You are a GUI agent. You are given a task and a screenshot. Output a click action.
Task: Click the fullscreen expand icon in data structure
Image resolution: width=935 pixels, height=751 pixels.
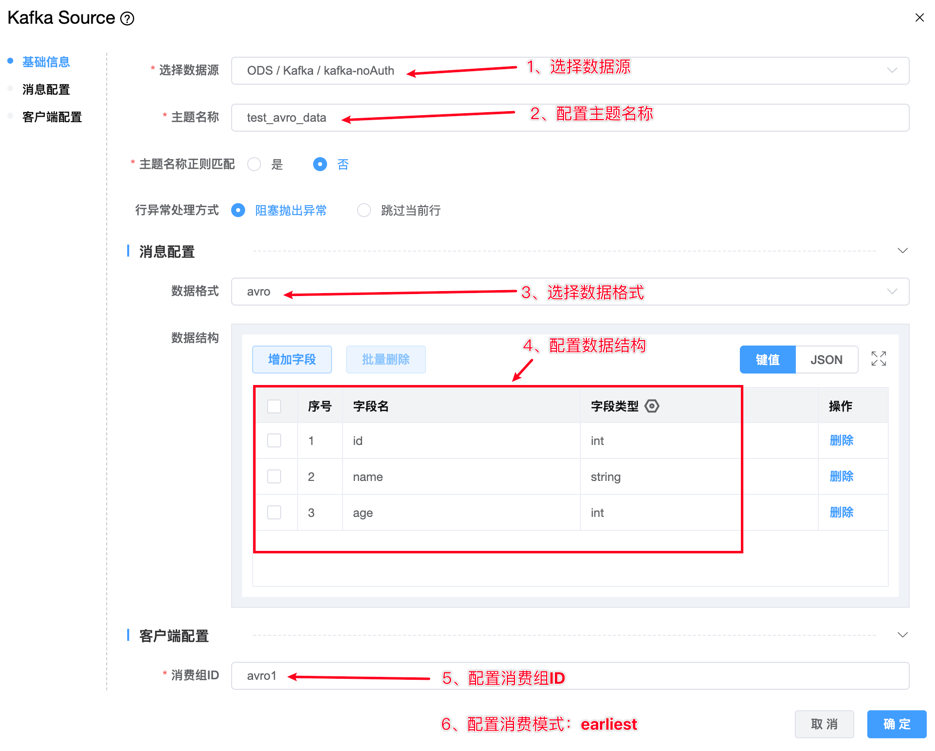click(x=878, y=359)
